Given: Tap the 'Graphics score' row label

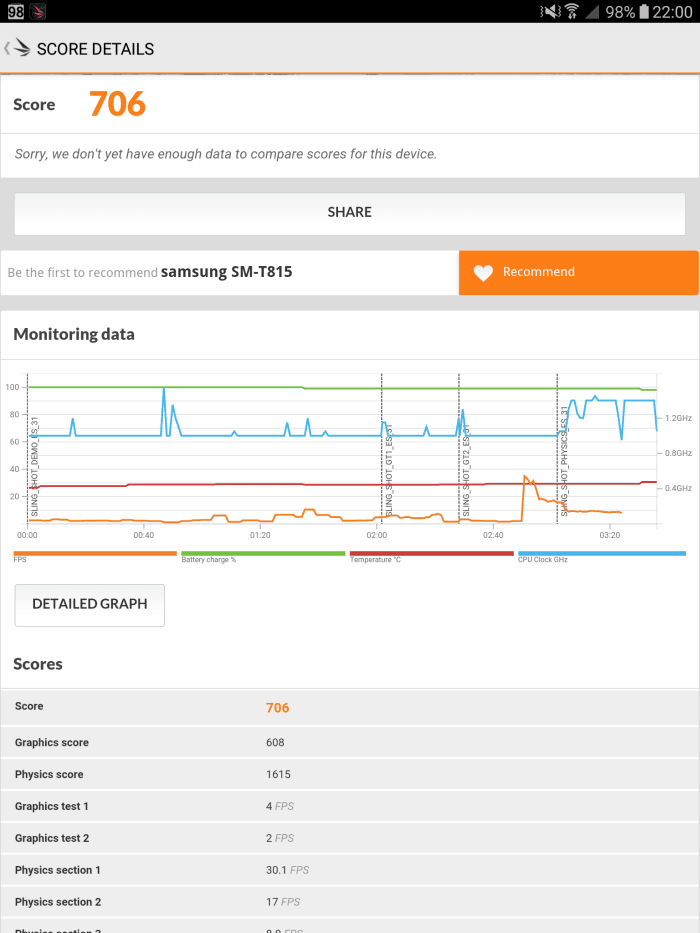Looking at the screenshot, I should (x=52, y=743).
